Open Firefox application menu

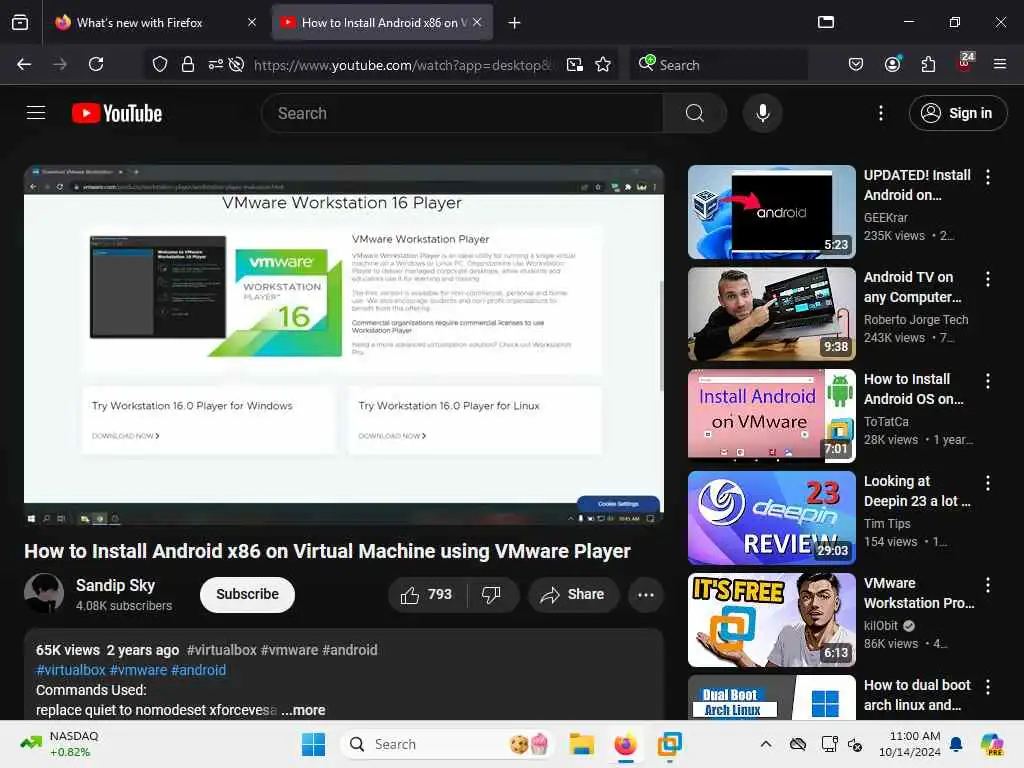(1000, 64)
